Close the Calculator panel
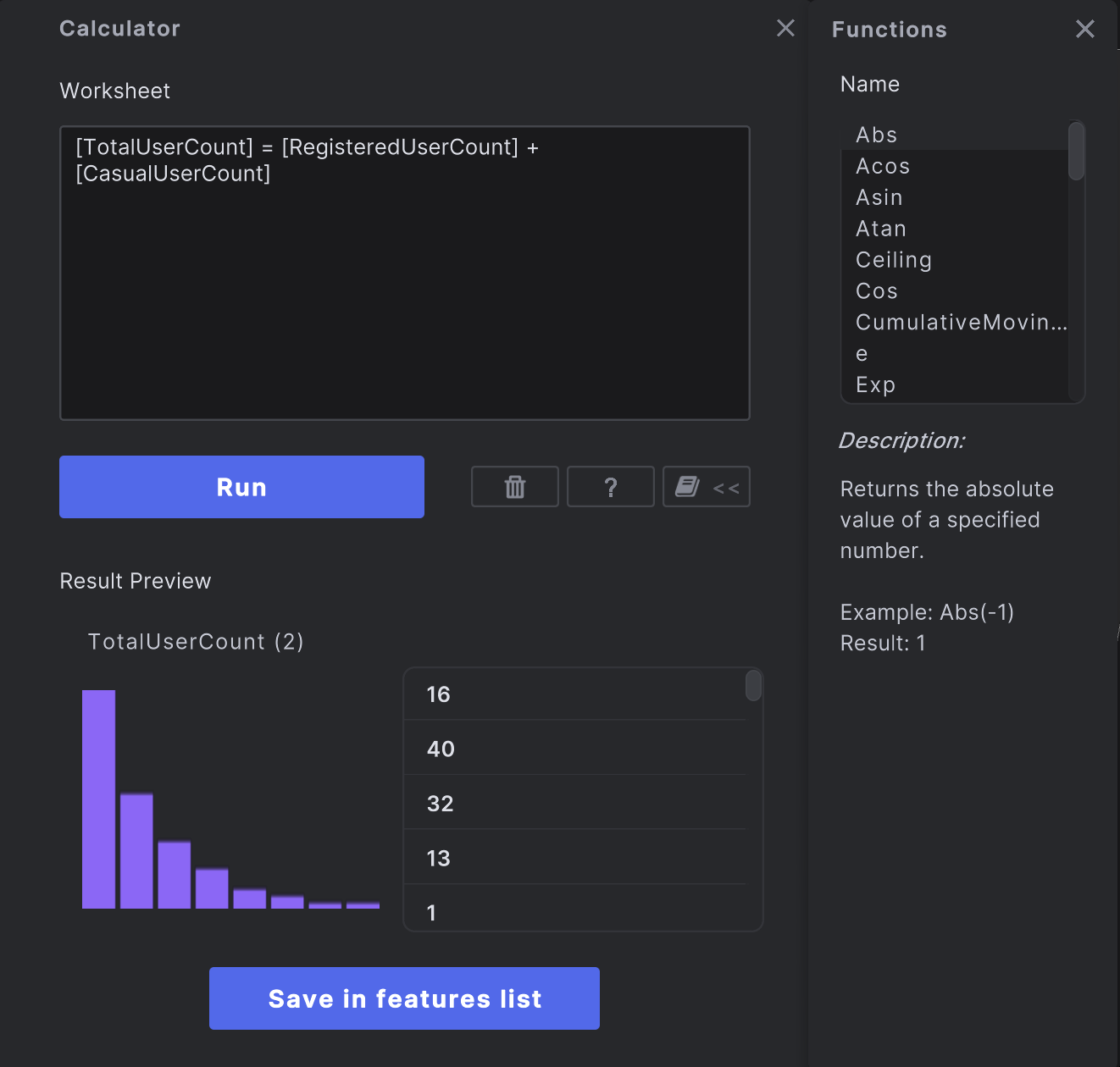This screenshot has width=1120, height=1067. (785, 28)
